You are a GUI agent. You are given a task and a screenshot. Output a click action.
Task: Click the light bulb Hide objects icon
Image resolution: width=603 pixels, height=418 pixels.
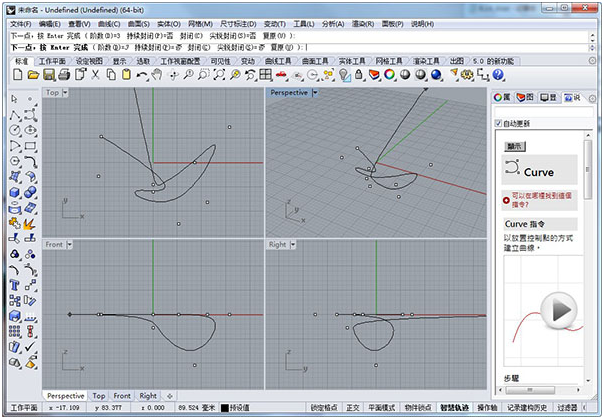pos(344,75)
